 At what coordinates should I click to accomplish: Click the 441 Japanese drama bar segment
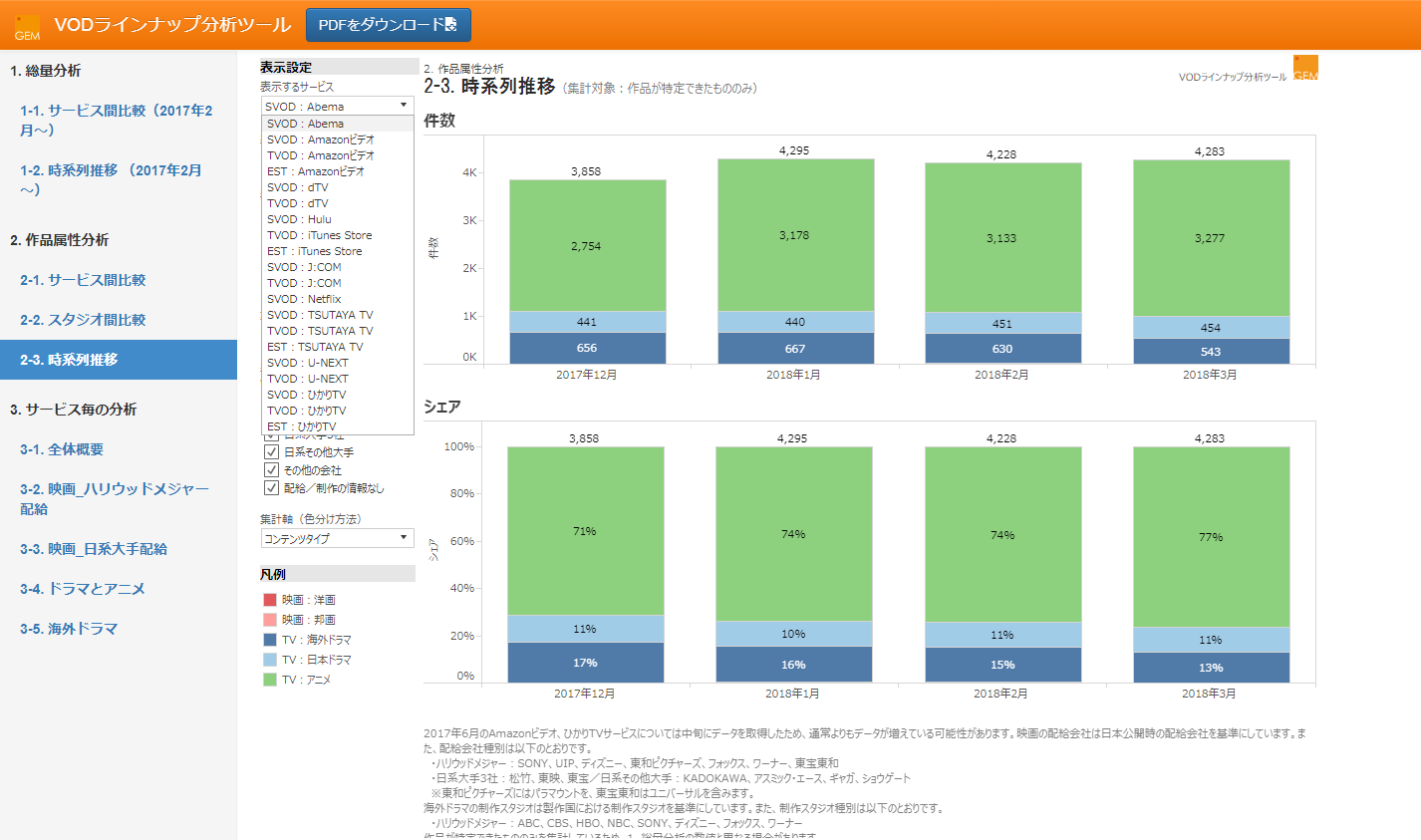pos(587,322)
